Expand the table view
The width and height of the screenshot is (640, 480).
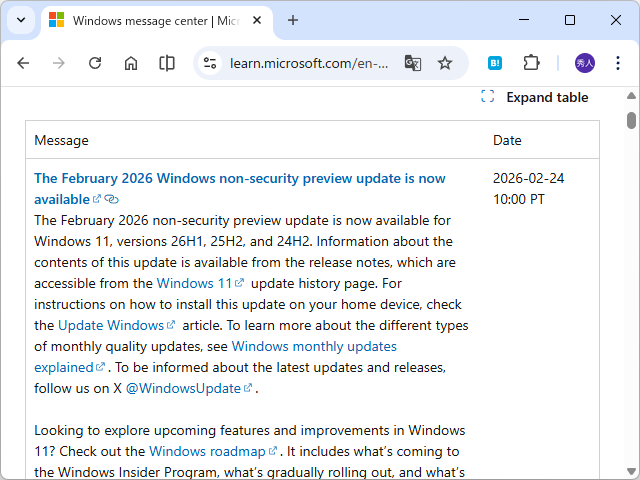[x=535, y=97]
